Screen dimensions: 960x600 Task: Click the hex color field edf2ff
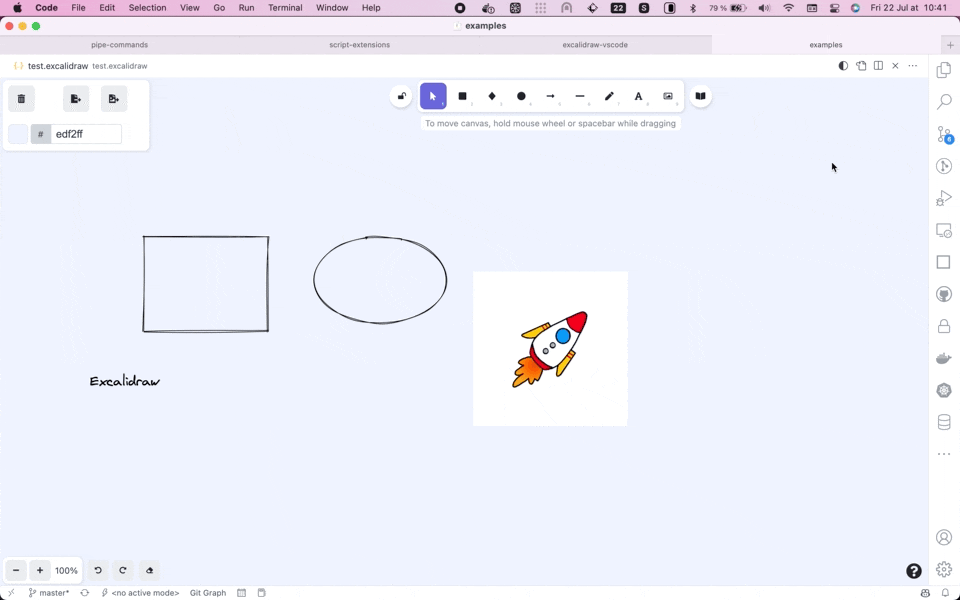tap(86, 134)
